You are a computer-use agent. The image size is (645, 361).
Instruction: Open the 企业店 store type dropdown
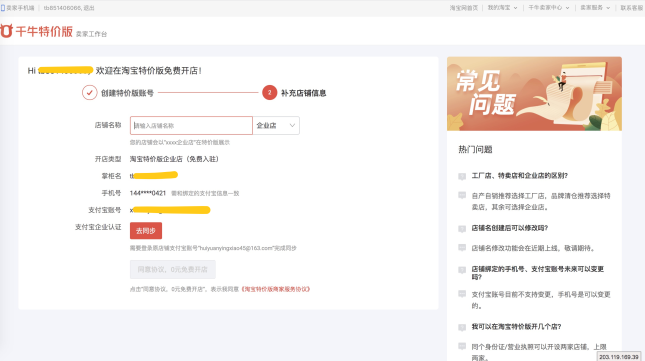click(x=276, y=125)
